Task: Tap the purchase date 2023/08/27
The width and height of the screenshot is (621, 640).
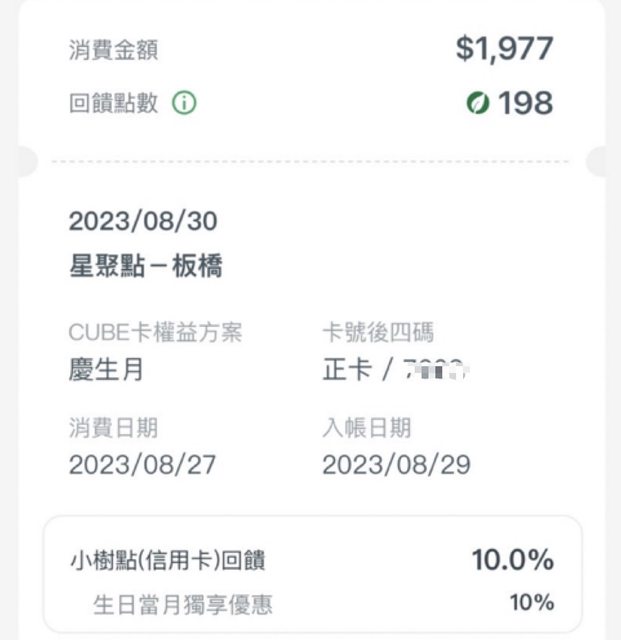Action: click(x=142, y=465)
